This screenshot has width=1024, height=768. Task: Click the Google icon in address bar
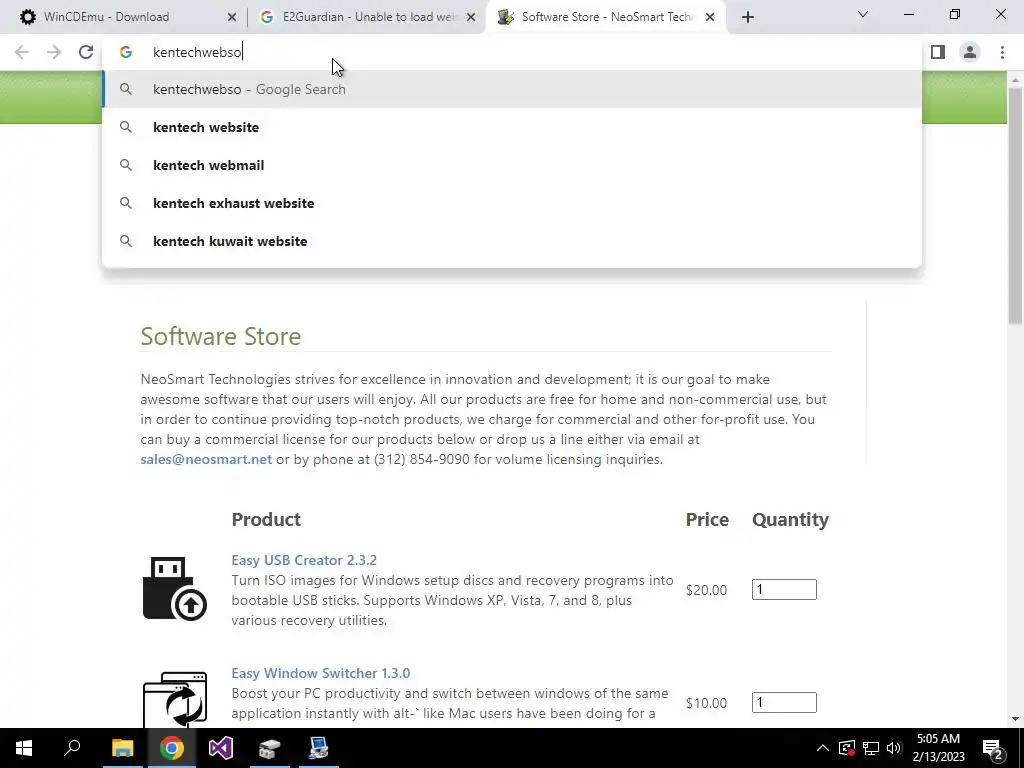[126, 52]
